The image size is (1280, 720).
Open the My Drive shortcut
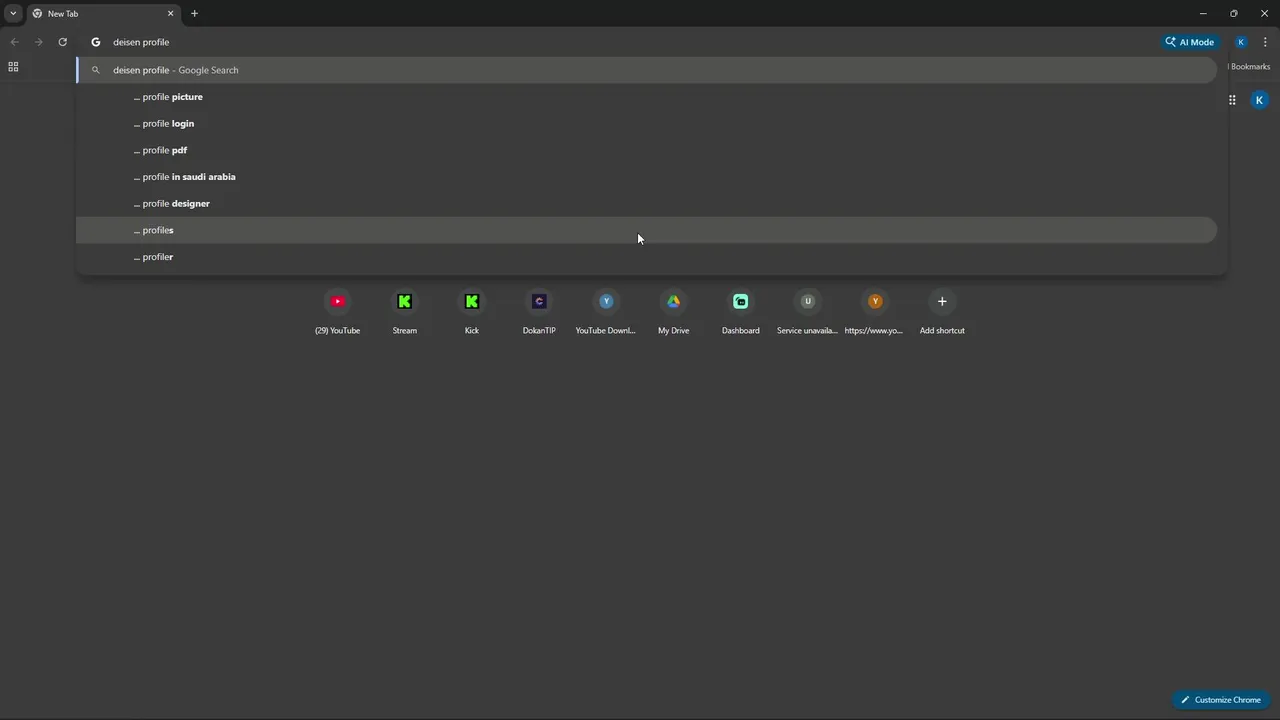(x=673, y=312)
